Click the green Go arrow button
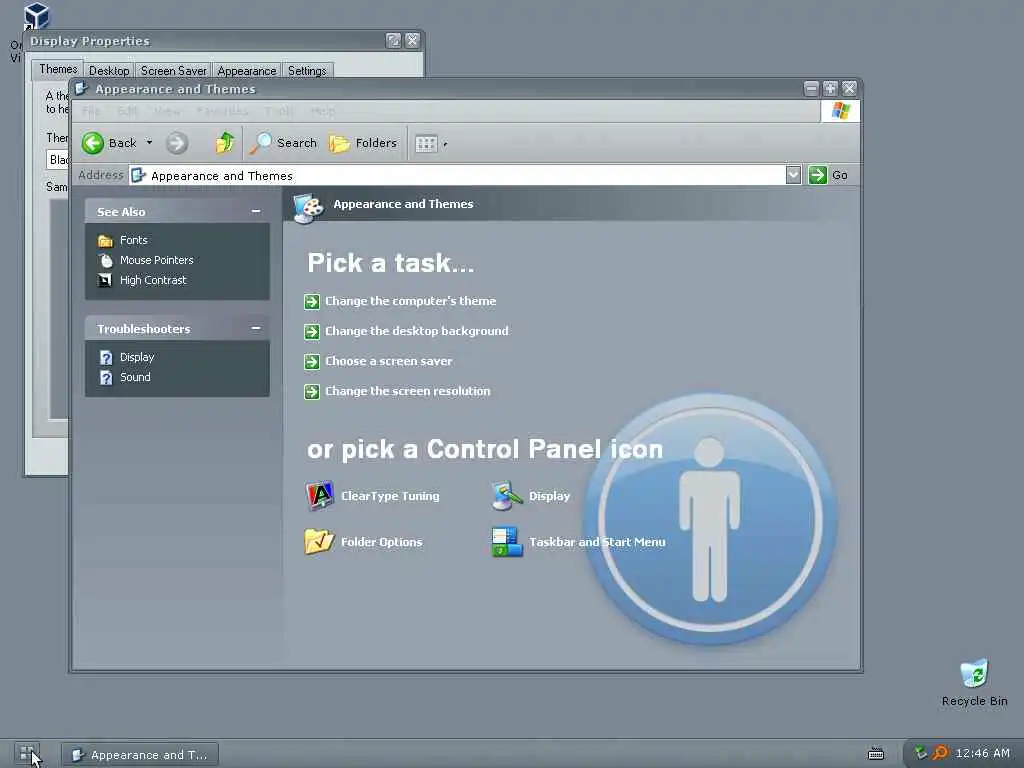This screenshot has height=768, width=1024. click(x=818, y=175)
